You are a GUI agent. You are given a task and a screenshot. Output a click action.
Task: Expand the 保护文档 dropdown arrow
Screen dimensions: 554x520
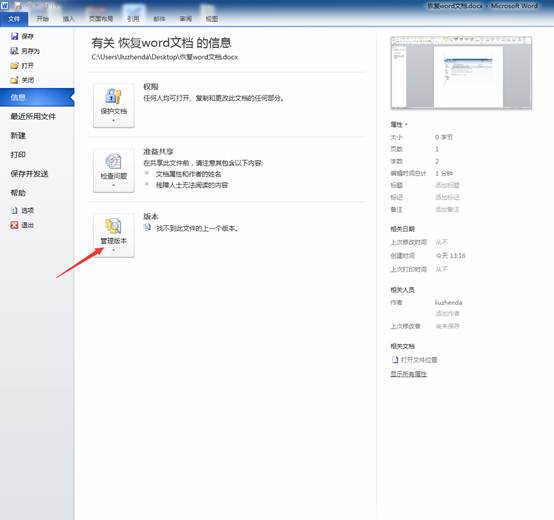[113, 120]
